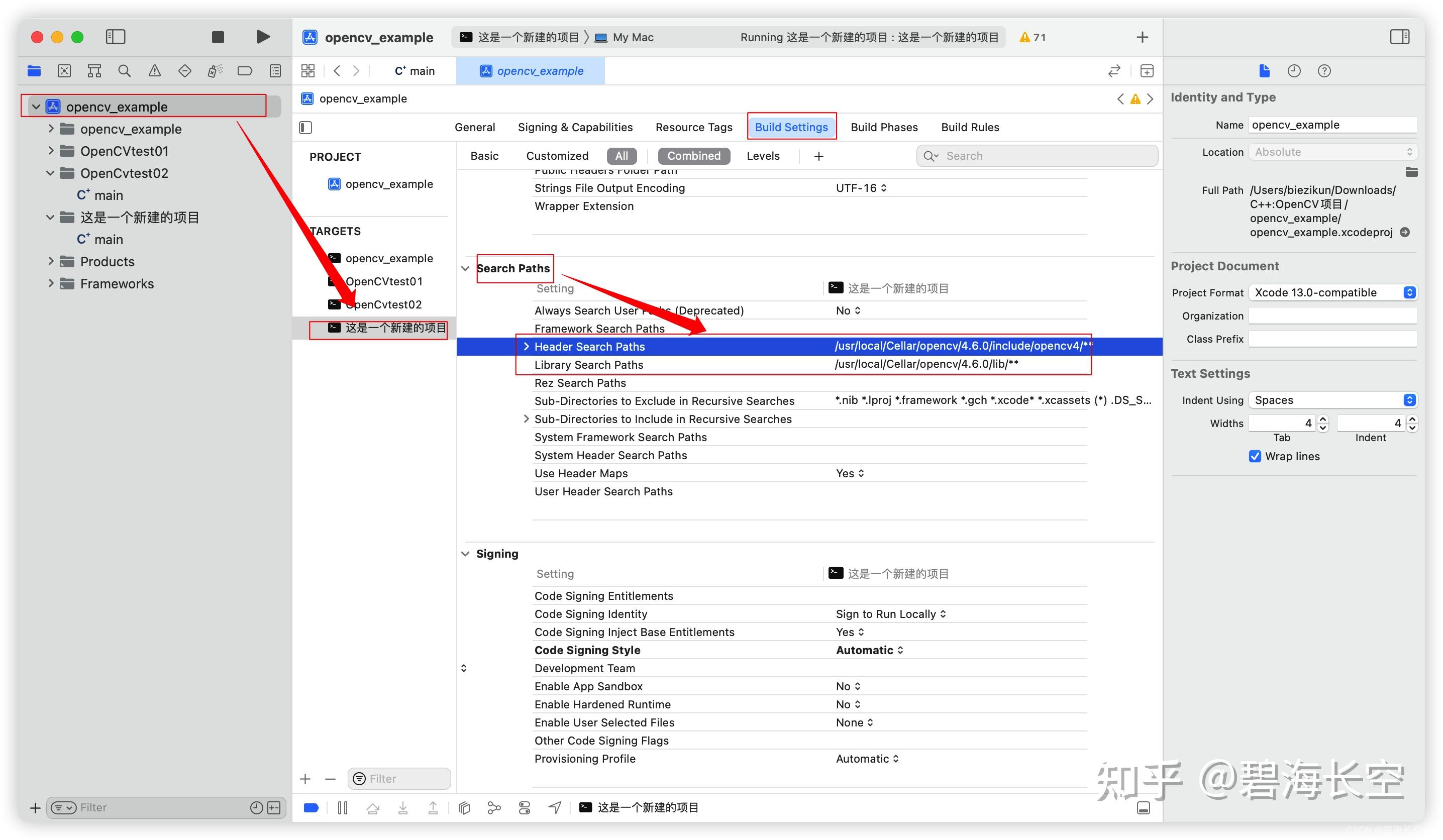The width and height of the screenshot is (1443, 840).
Task: Open the Find navigator search icon
Action: (124, 70)
